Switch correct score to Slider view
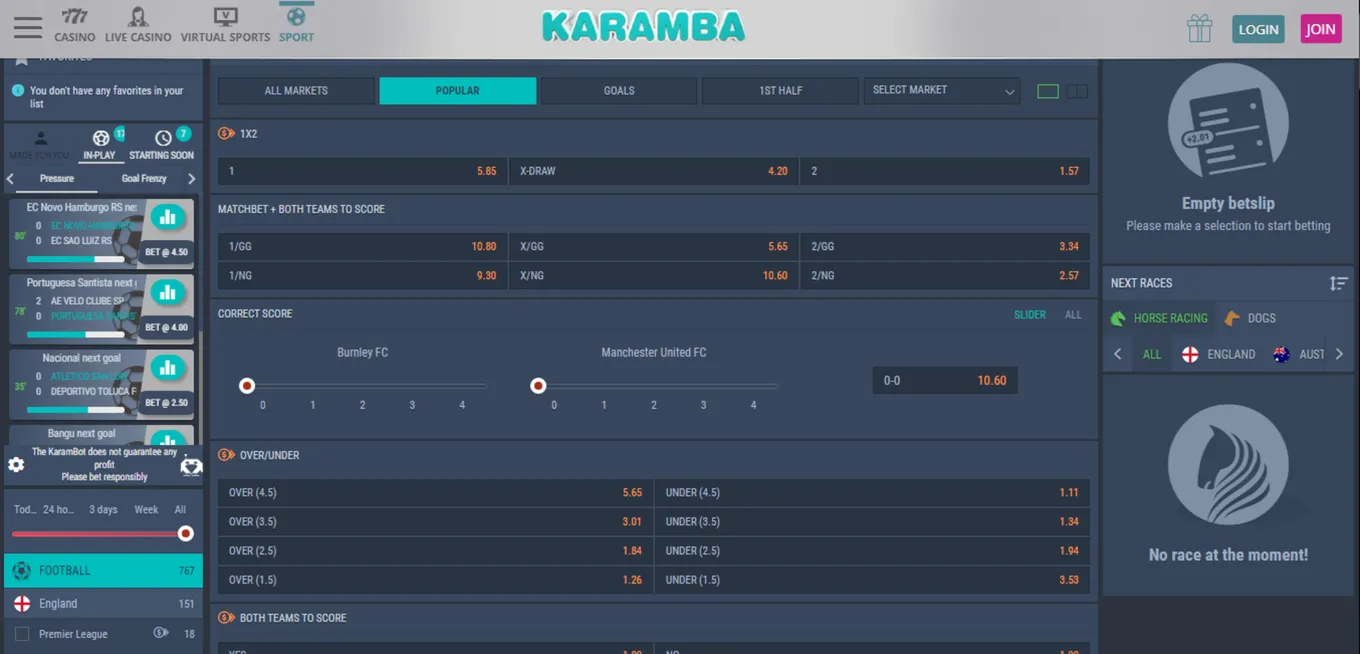The width and height of the screenshot is (1360, 654). [x=1030, y=314]
